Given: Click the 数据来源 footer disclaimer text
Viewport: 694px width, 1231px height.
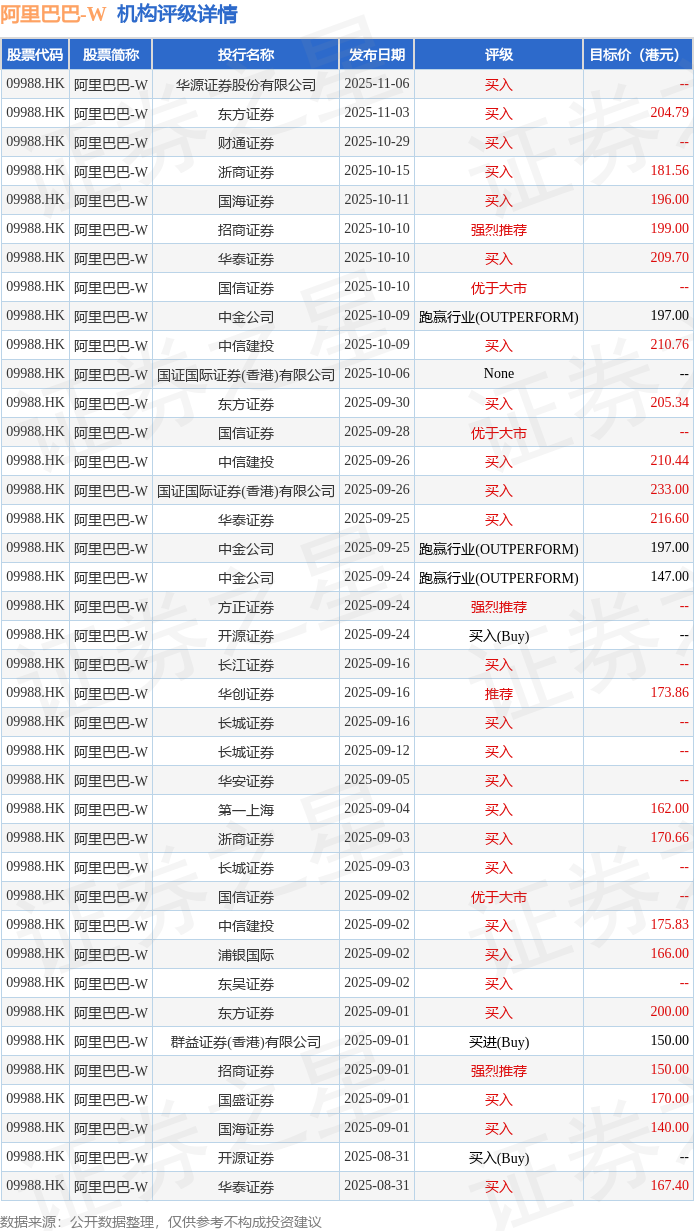Looking at the screenshot, I should tap(161, 1222).
